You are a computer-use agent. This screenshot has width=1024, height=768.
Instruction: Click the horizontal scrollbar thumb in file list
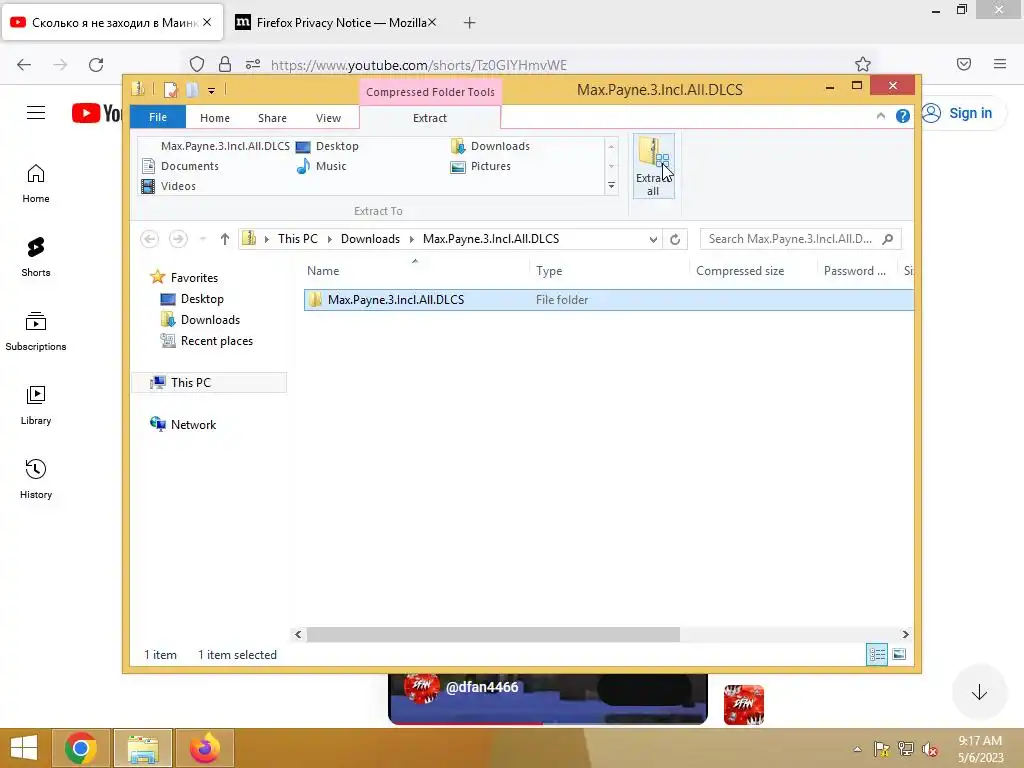point(493,634)
